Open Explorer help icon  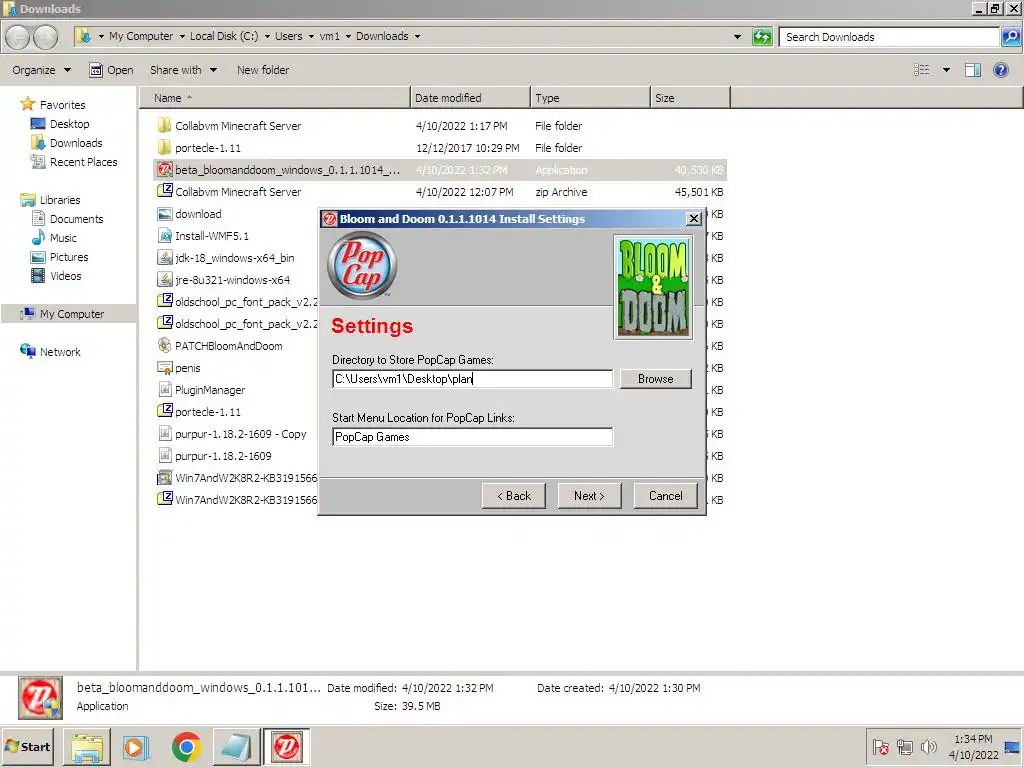tap(1000, 70)
